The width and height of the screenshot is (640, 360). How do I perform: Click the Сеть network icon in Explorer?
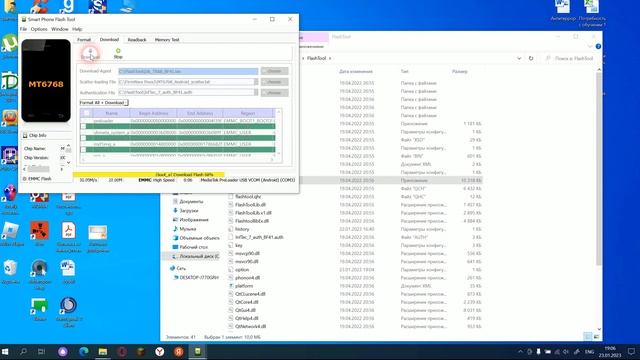pos(172,268)
